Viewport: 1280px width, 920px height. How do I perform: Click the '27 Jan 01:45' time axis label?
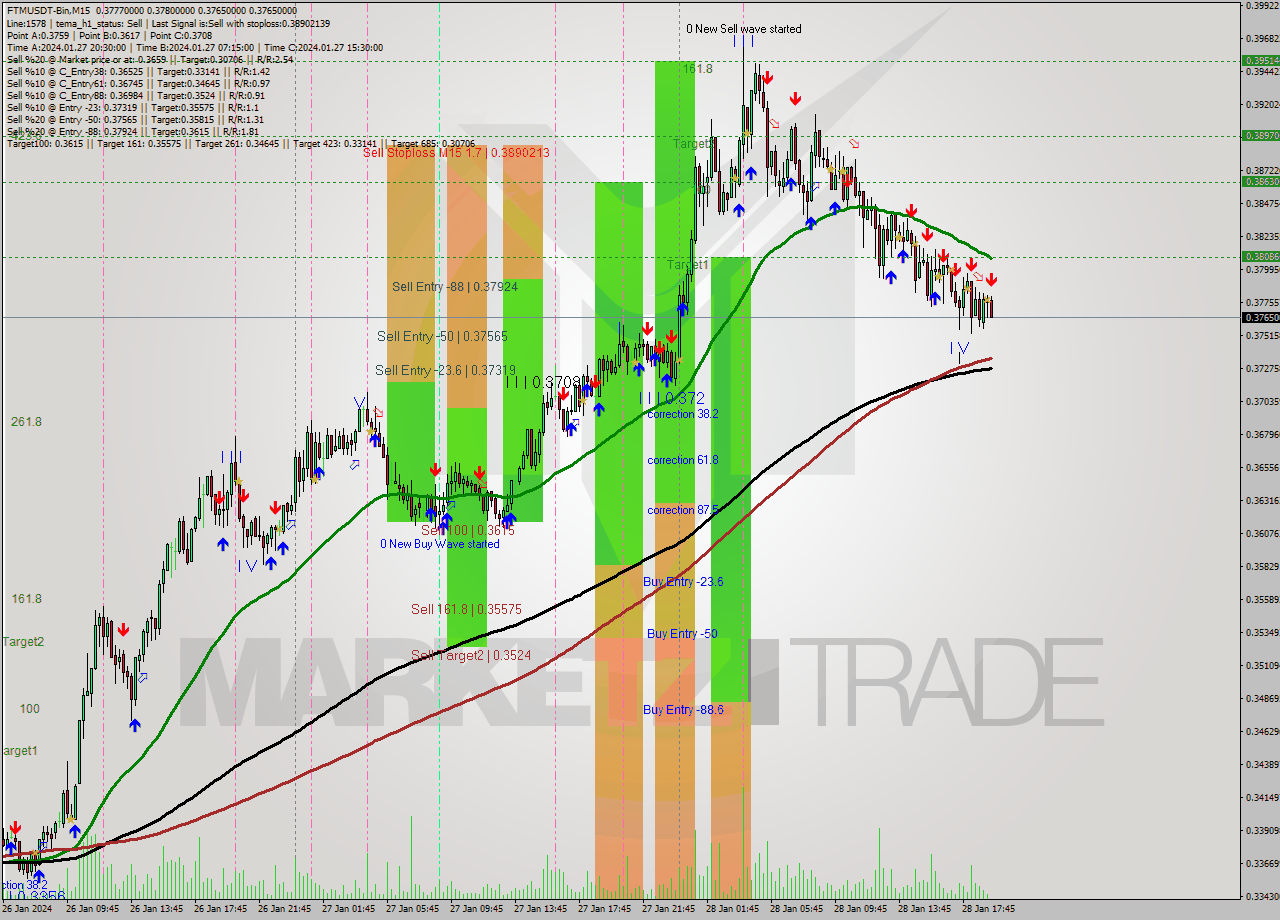347,910
